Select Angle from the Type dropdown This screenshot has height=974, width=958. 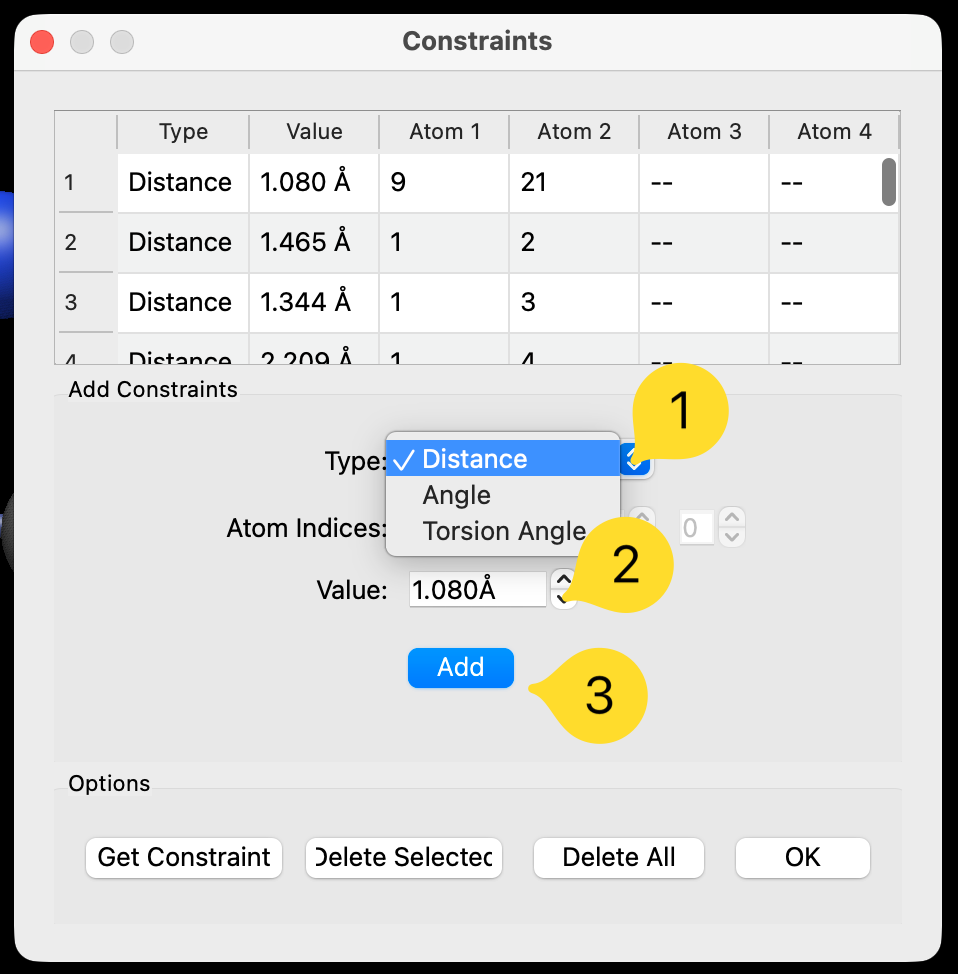(x=457, y=495)
